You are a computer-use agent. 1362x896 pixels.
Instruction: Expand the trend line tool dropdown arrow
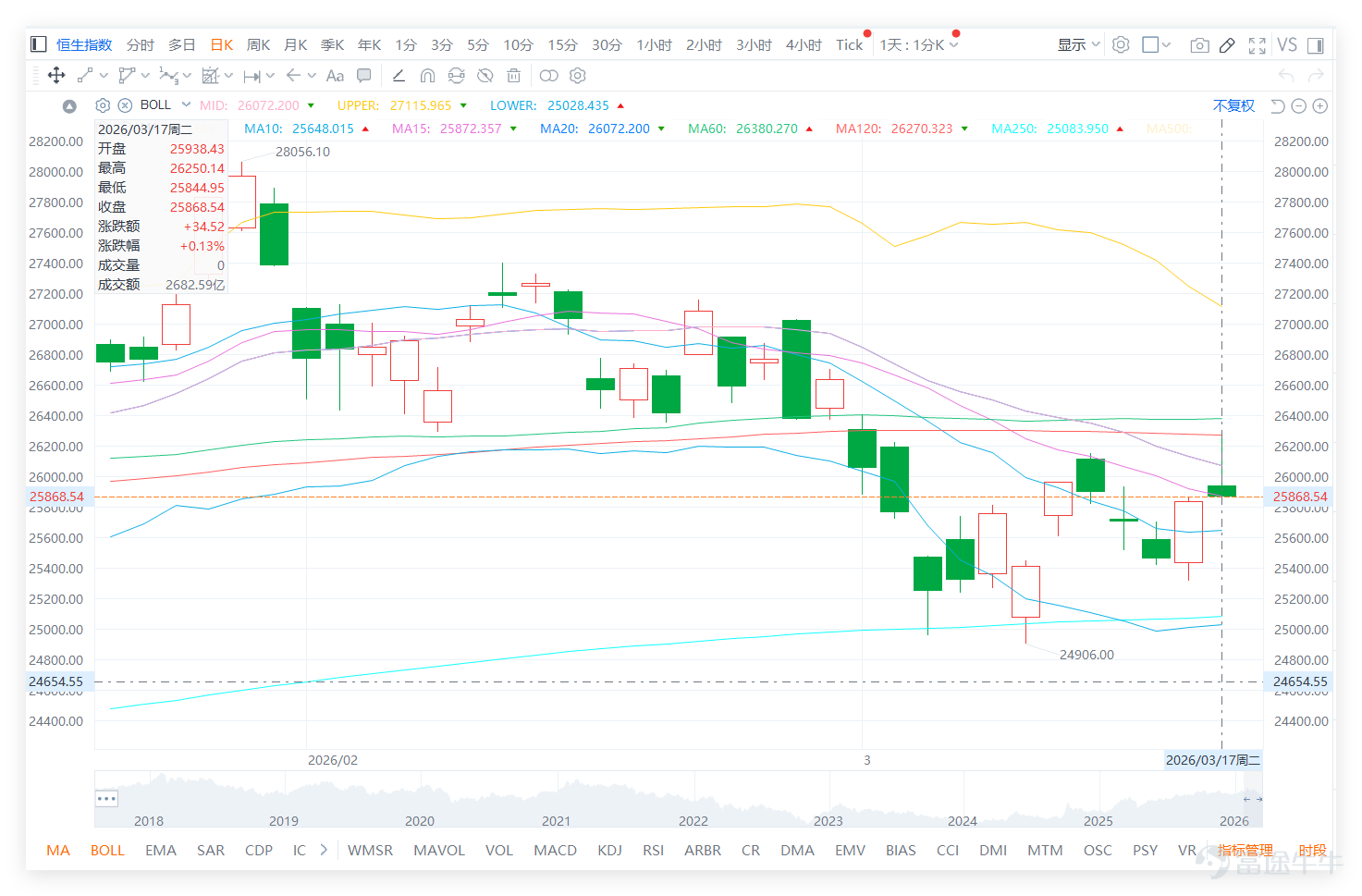[104, 76]
